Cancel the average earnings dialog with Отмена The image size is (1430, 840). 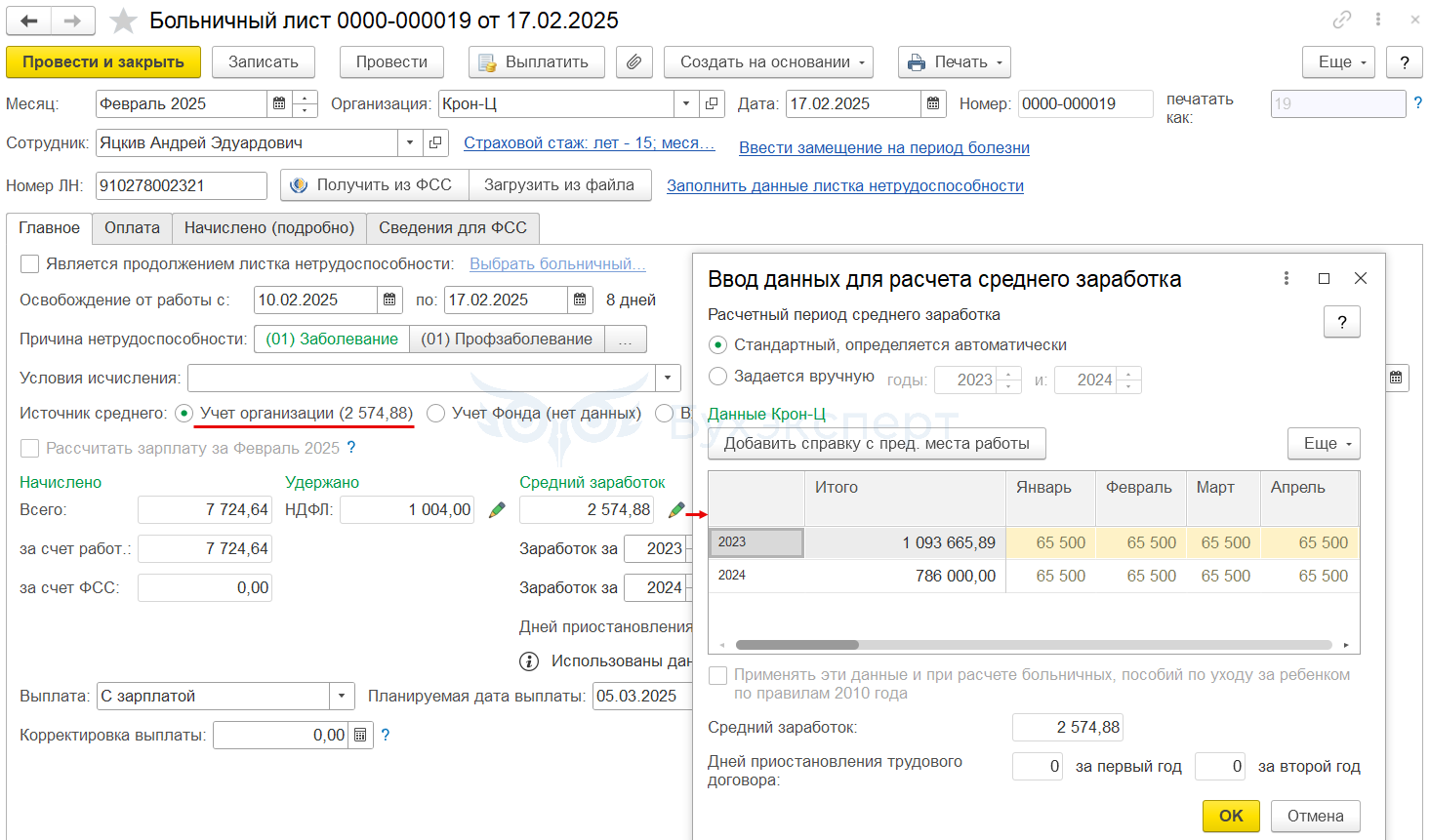1316,817
